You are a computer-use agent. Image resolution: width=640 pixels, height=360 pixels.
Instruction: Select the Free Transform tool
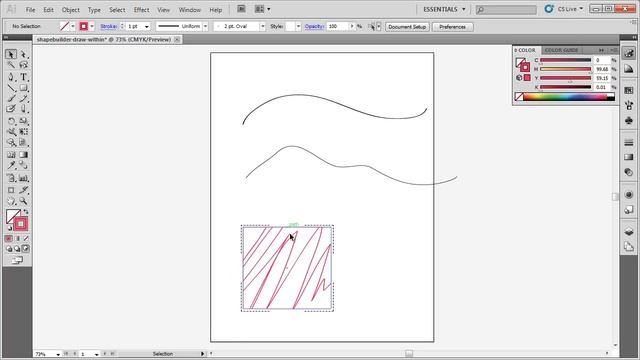(x=24, y=132)
